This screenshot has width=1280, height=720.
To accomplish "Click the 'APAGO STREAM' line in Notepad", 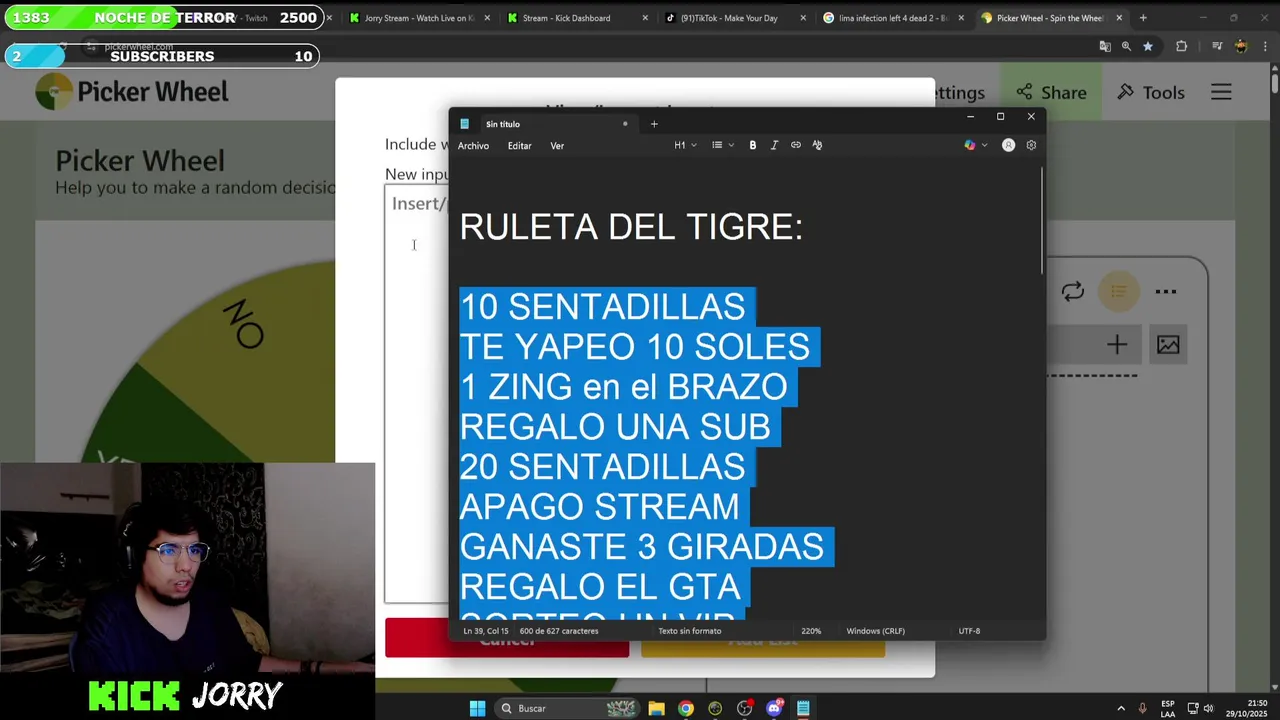I will click(599, 507).
